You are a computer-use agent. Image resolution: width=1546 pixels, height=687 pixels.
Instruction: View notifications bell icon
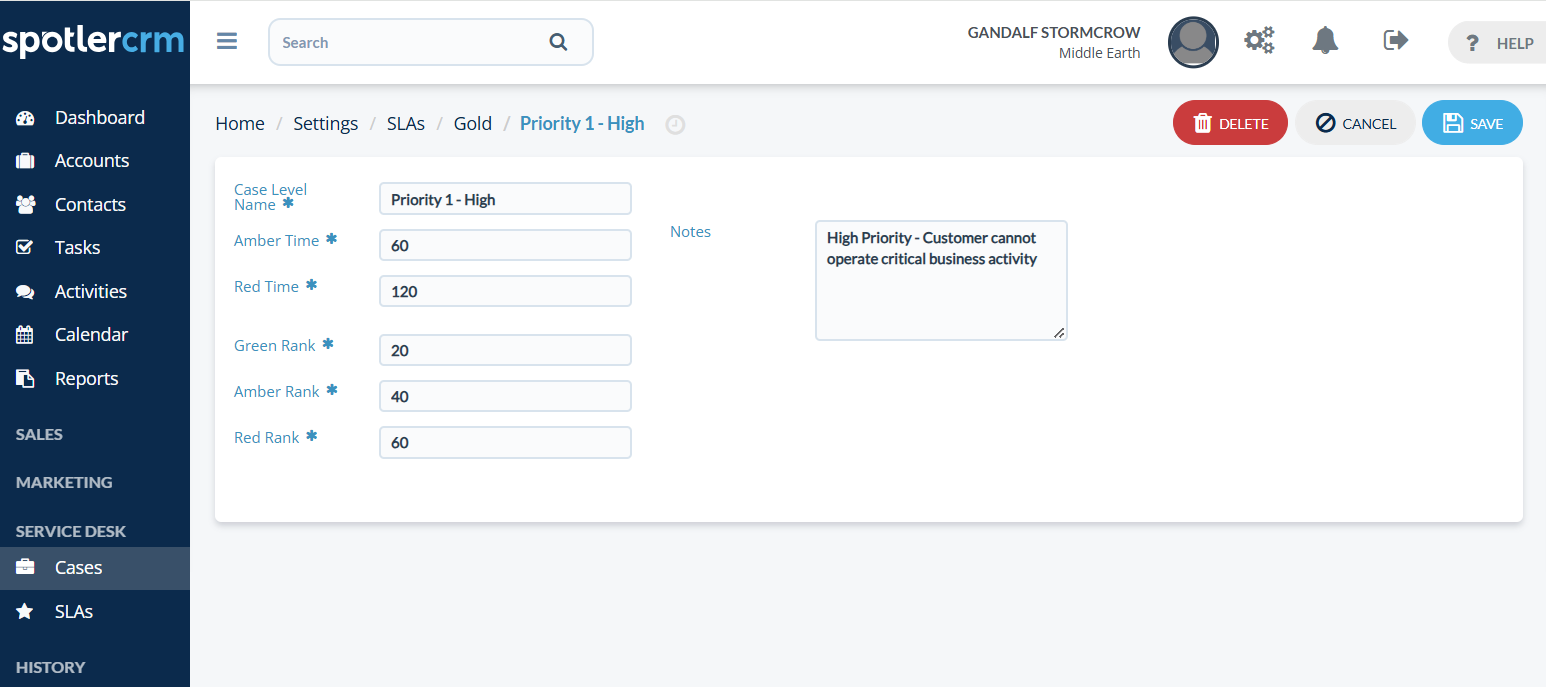pos(1325,41)
